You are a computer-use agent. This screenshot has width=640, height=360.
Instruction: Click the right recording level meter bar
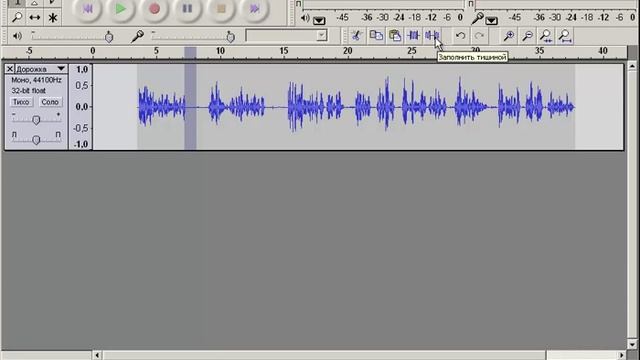point(557,4)
